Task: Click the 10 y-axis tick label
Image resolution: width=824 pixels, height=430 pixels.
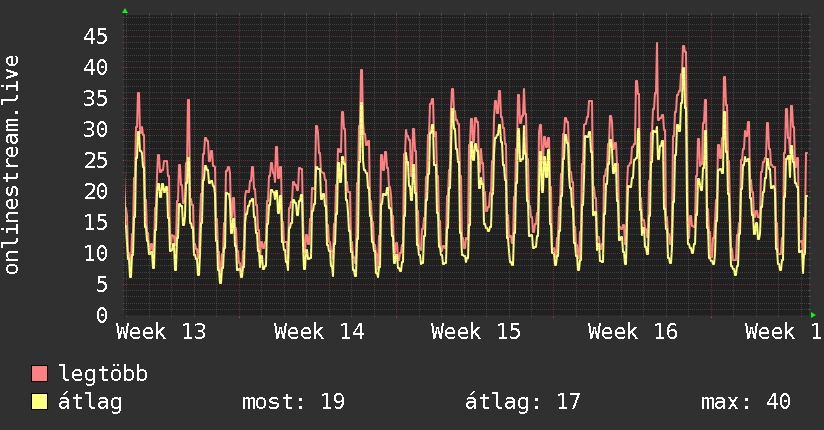Action: point(96,253)
